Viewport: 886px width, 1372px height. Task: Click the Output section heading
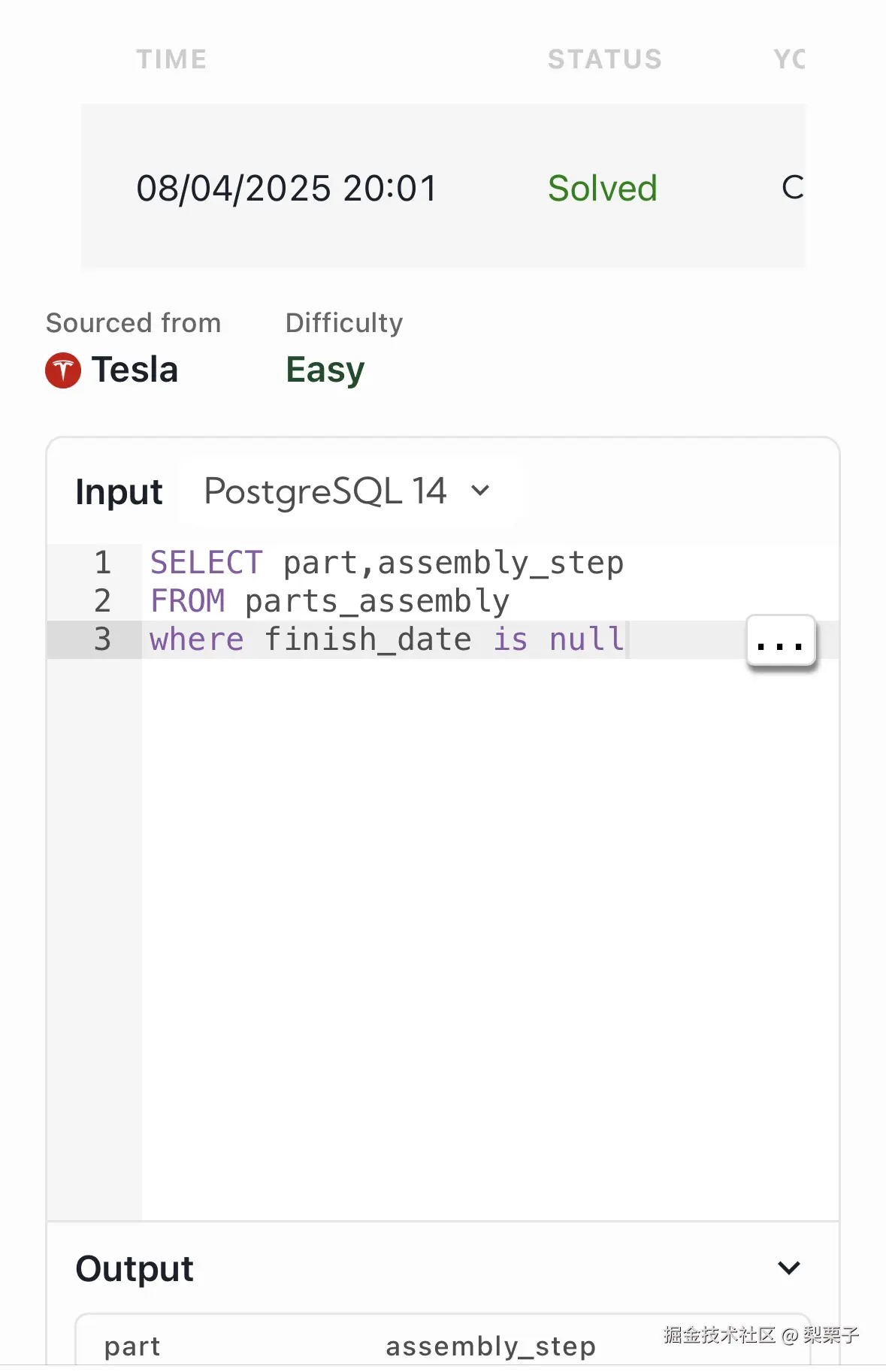[x=135, y=1268]
